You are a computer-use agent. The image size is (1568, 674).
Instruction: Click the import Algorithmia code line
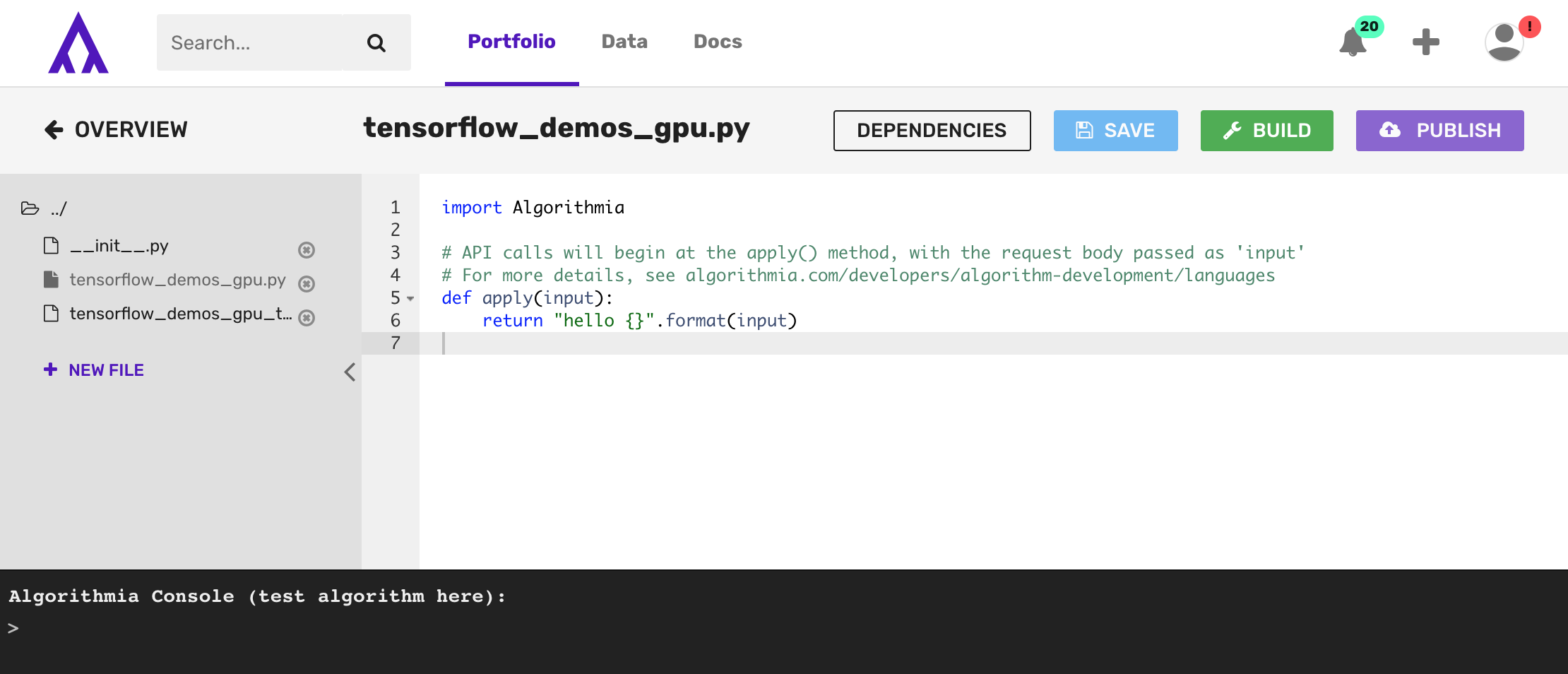coord(533,207)
